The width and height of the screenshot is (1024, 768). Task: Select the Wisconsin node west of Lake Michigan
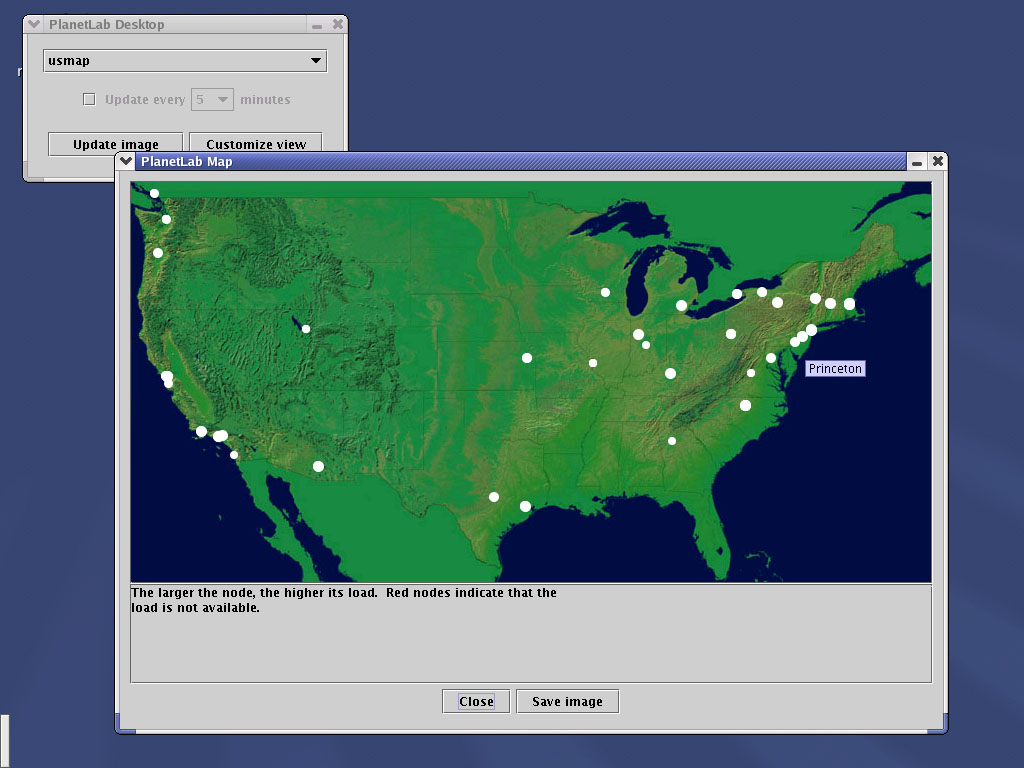click(x=605, y=292)
